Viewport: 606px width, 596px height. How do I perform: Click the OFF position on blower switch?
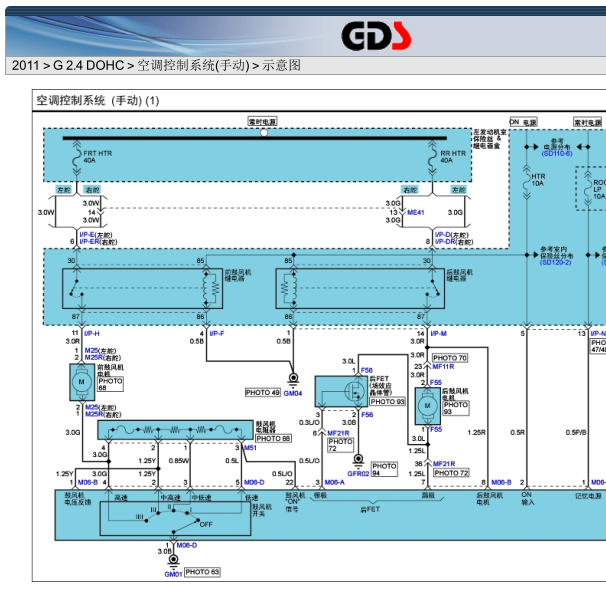tap(206, 524)
